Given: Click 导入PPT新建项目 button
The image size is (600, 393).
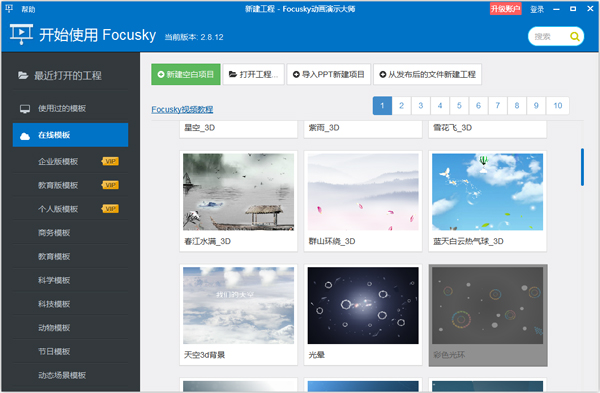Looking at the screenshot, I should tap(329, 74).
